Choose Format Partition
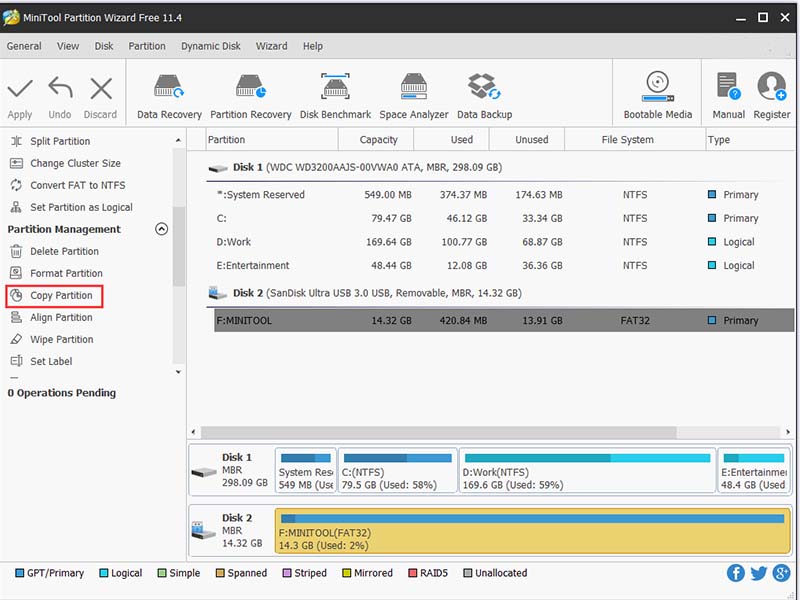The image size is (800, 600). tap(66, 273)
